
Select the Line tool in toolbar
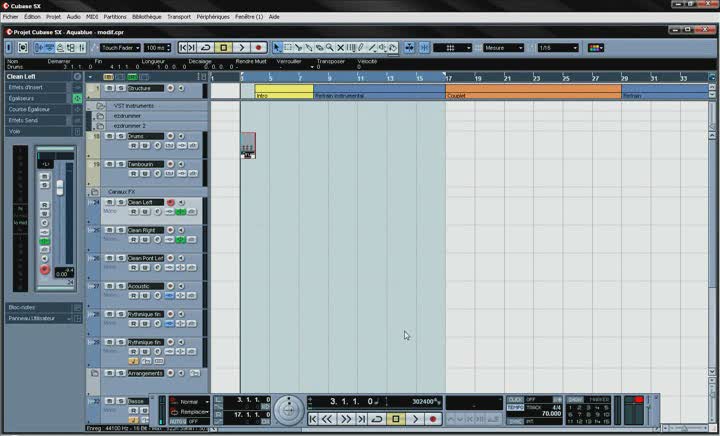(x=372, y=48)
